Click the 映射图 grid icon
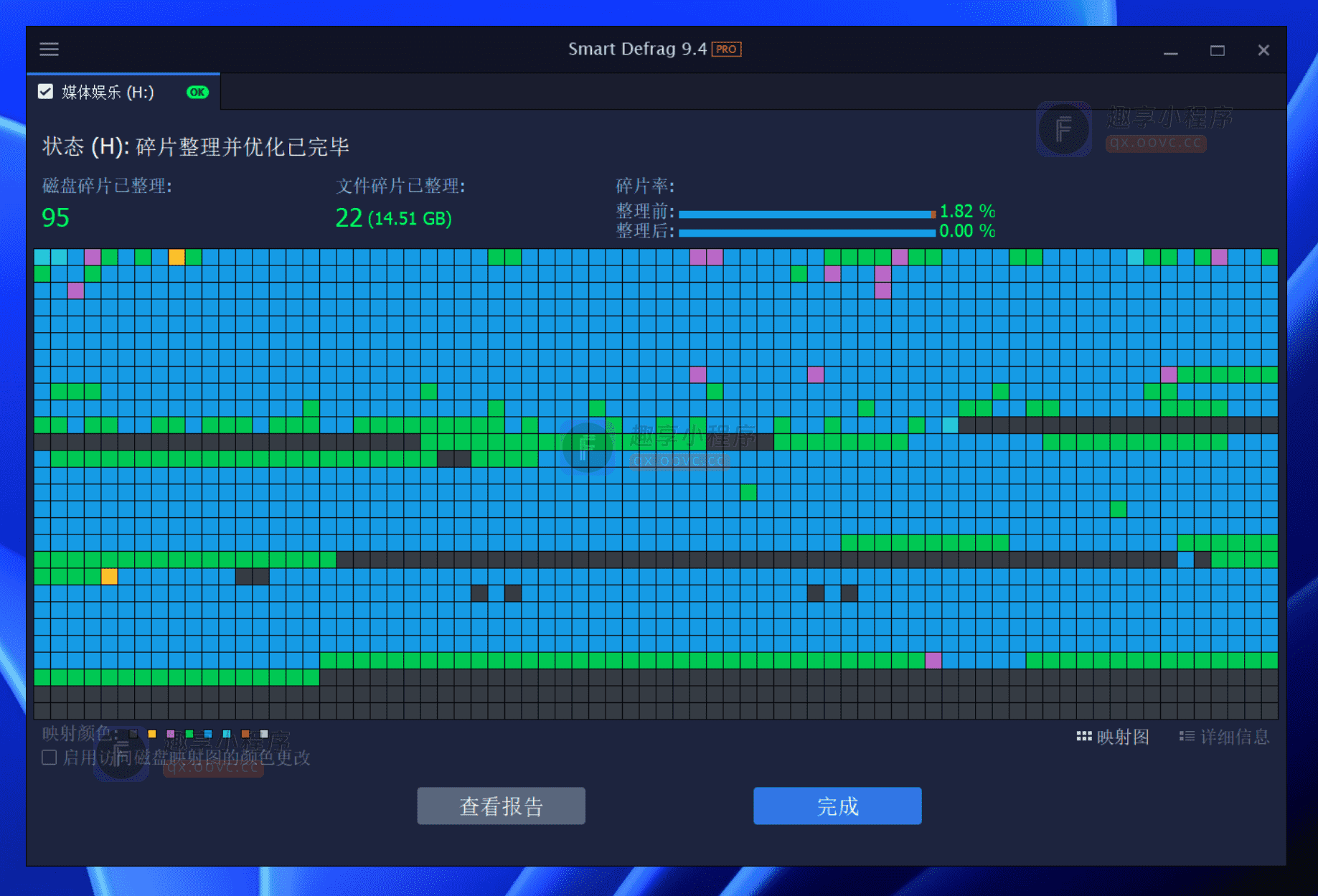Screen dimensions: 1318x896 pos(1083,737)
